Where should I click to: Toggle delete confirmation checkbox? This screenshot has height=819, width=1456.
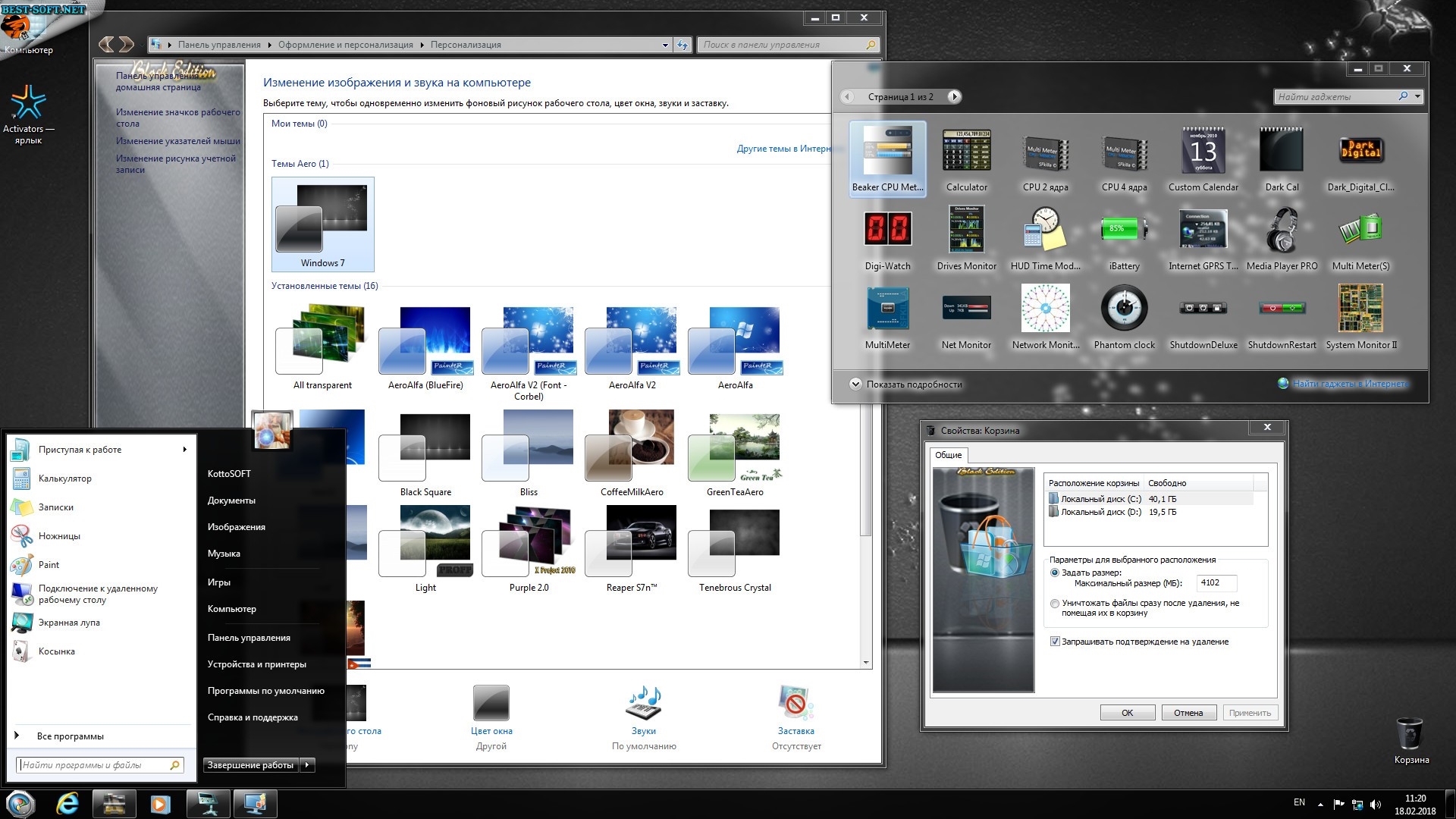tap(1055, 642)
